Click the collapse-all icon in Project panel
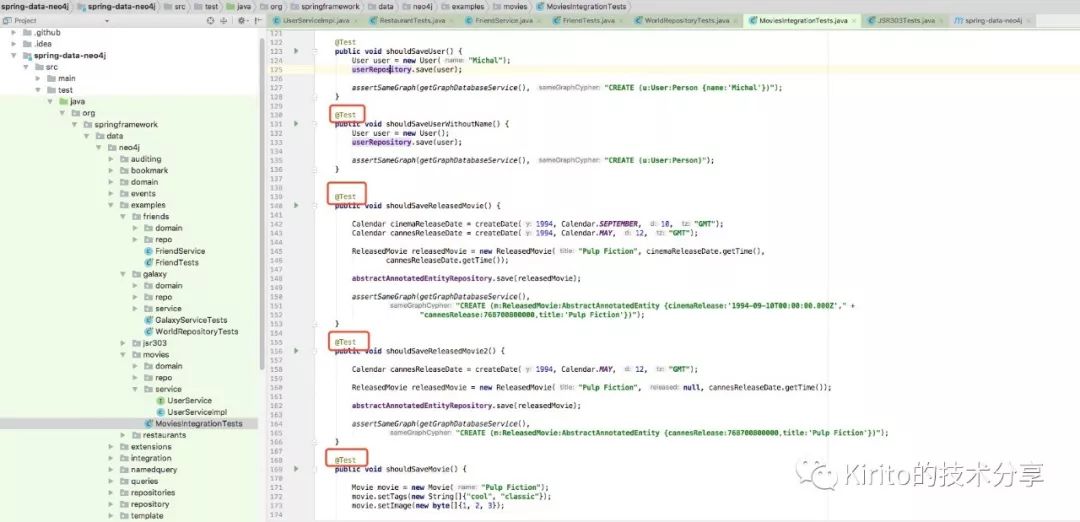The image size is (1080, 522). [x=223, y=21]
